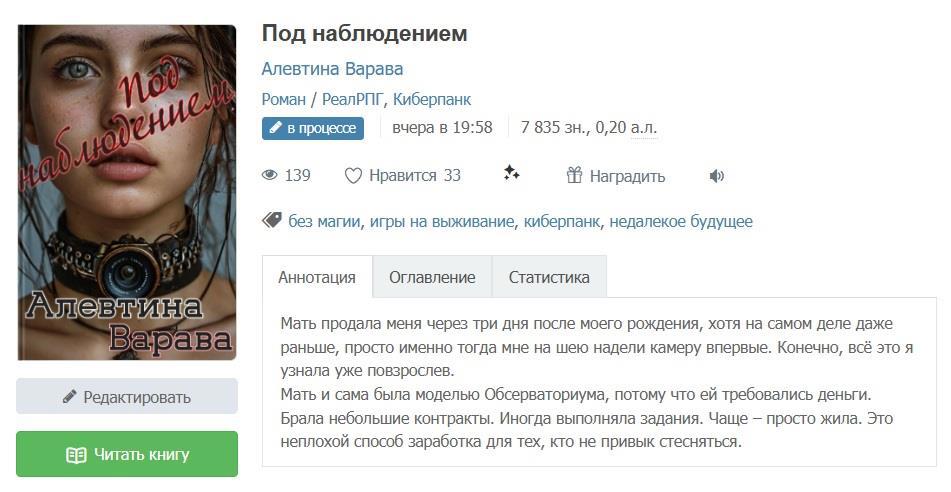Open the Оглавление tab
The image size is (951, 492).
coord(432,277)
